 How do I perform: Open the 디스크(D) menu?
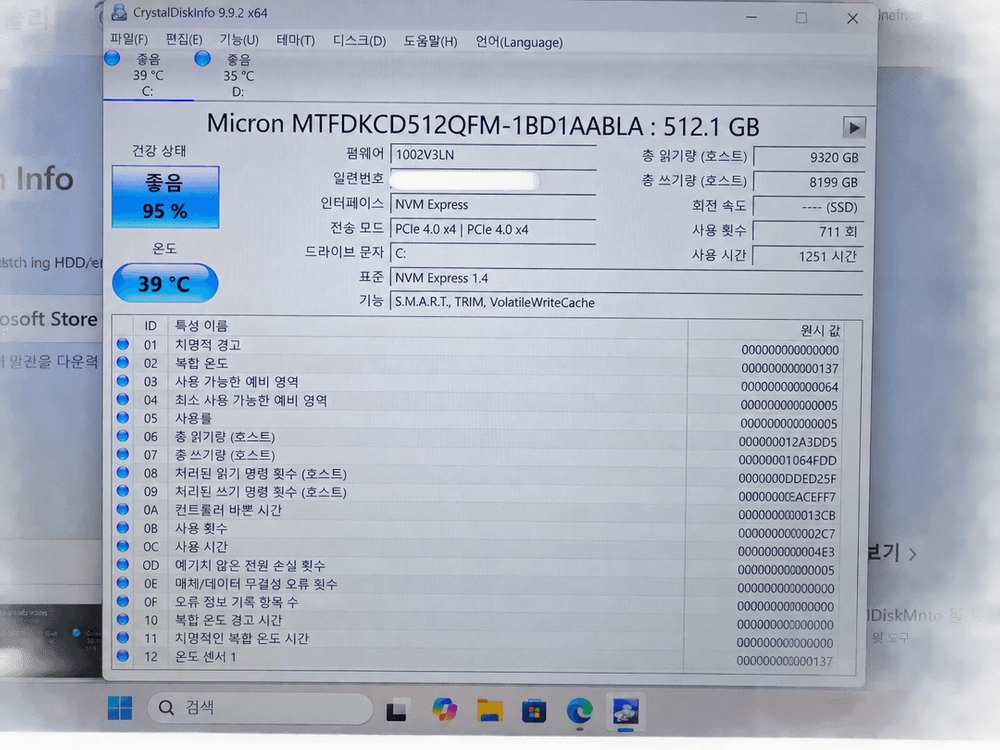[359, 41]
